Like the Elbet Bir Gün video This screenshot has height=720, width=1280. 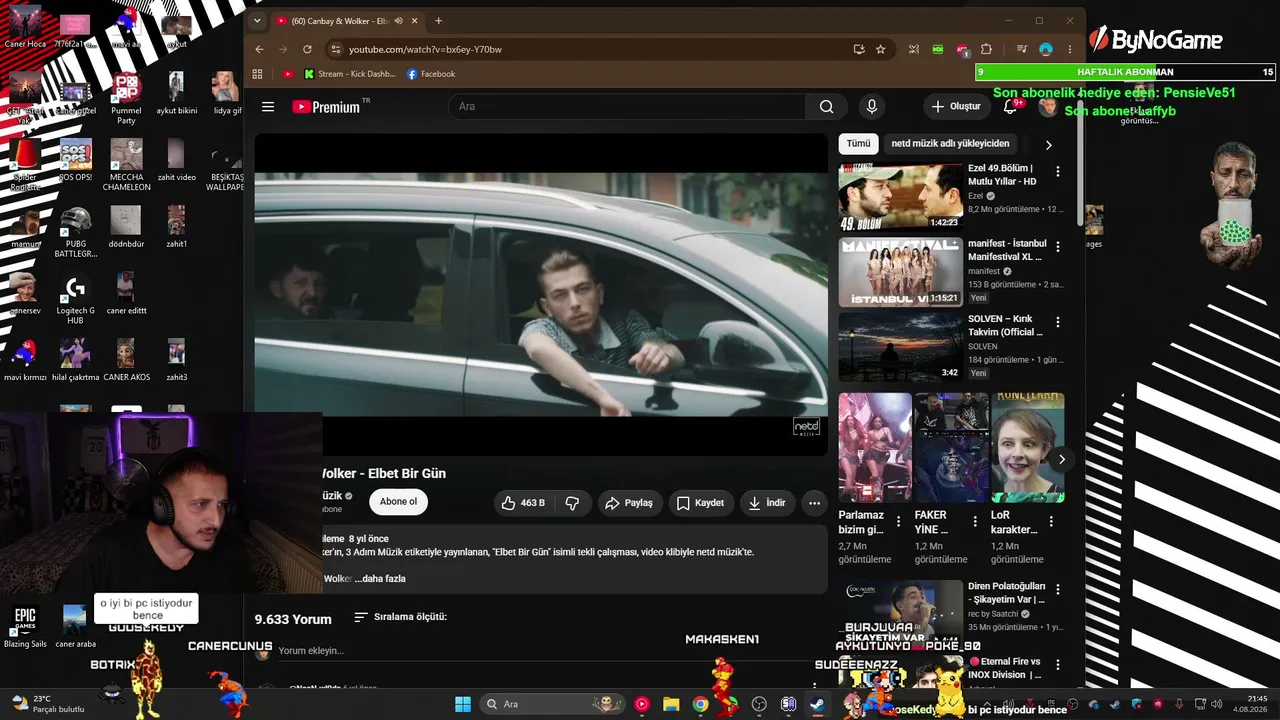point(526,503)
